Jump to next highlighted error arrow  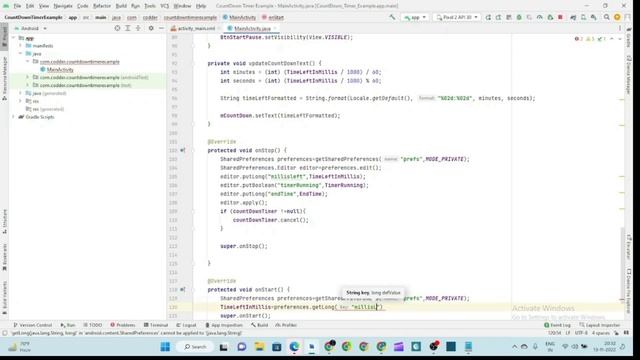[620, 39]
